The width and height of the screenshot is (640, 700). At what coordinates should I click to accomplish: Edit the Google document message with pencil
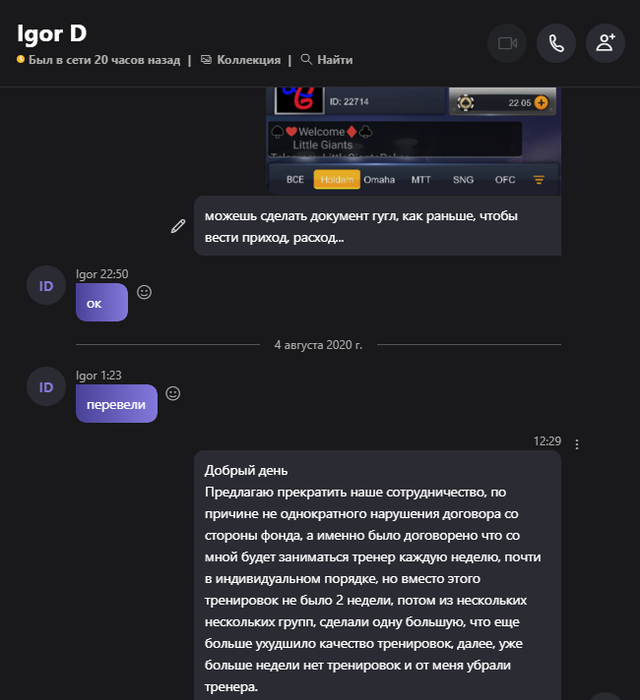(x=178, y=226)
